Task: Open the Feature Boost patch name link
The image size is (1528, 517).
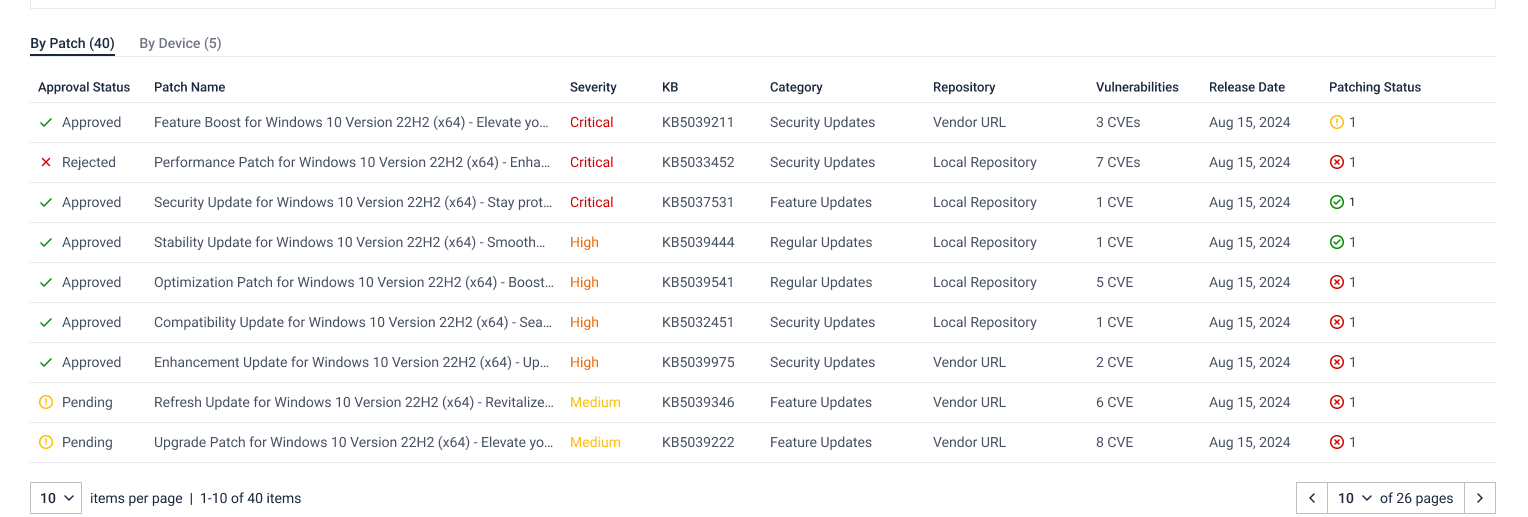Action: 351,122
